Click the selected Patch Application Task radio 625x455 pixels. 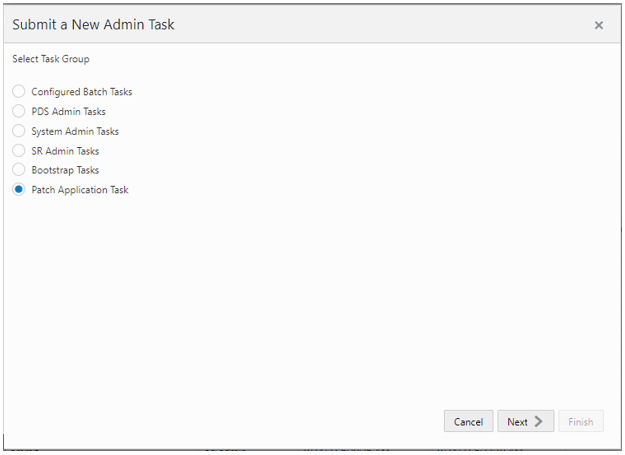19,189
